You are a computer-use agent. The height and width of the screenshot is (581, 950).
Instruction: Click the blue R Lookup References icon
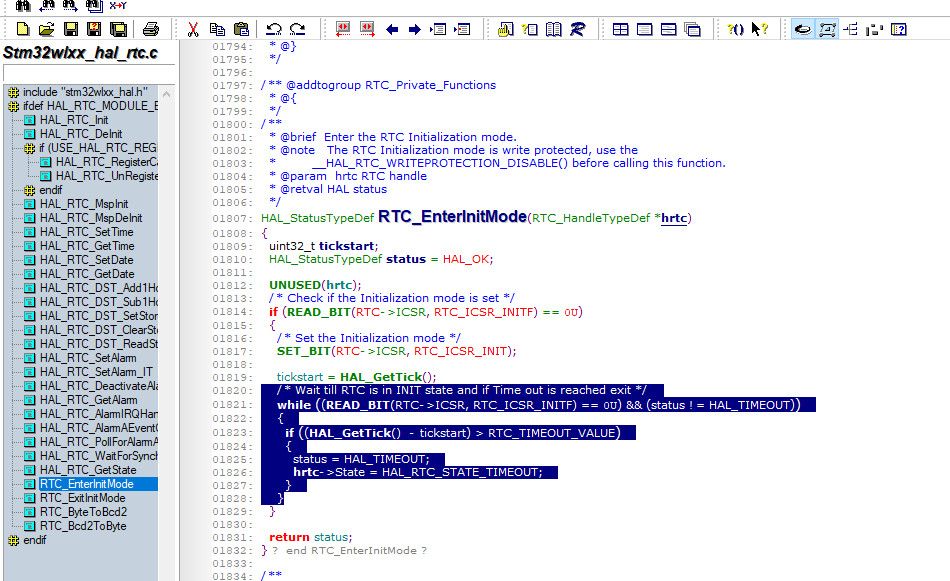[x=577, y=29]
